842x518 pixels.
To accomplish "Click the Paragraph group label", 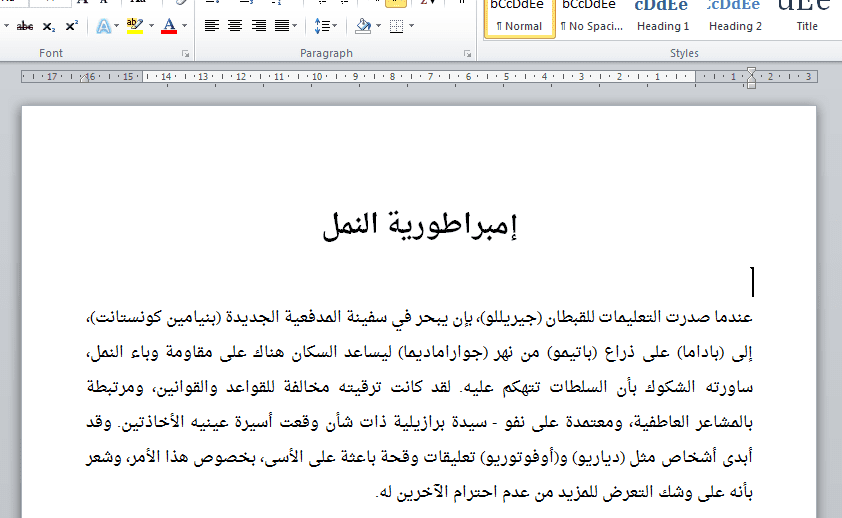I will pos(326,53).
